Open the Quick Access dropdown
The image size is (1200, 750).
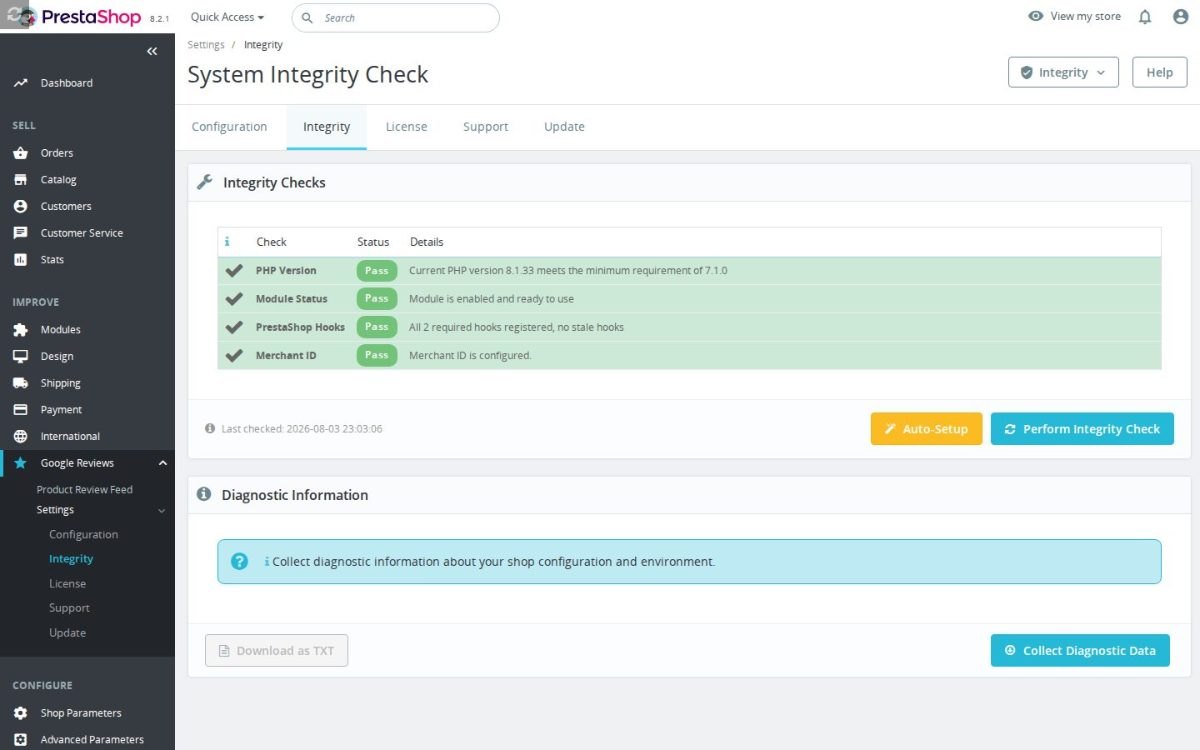click(228, 17)
